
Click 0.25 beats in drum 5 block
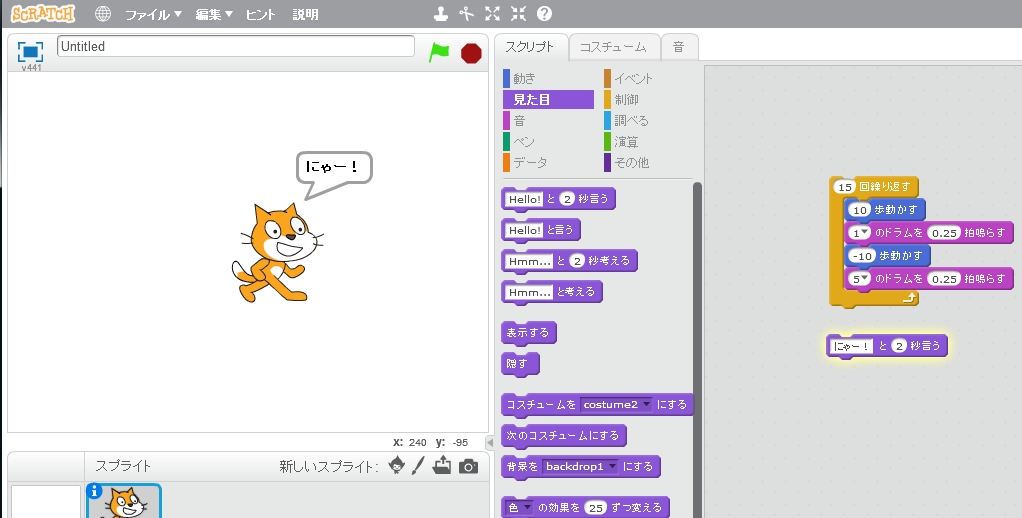[944, 279]
